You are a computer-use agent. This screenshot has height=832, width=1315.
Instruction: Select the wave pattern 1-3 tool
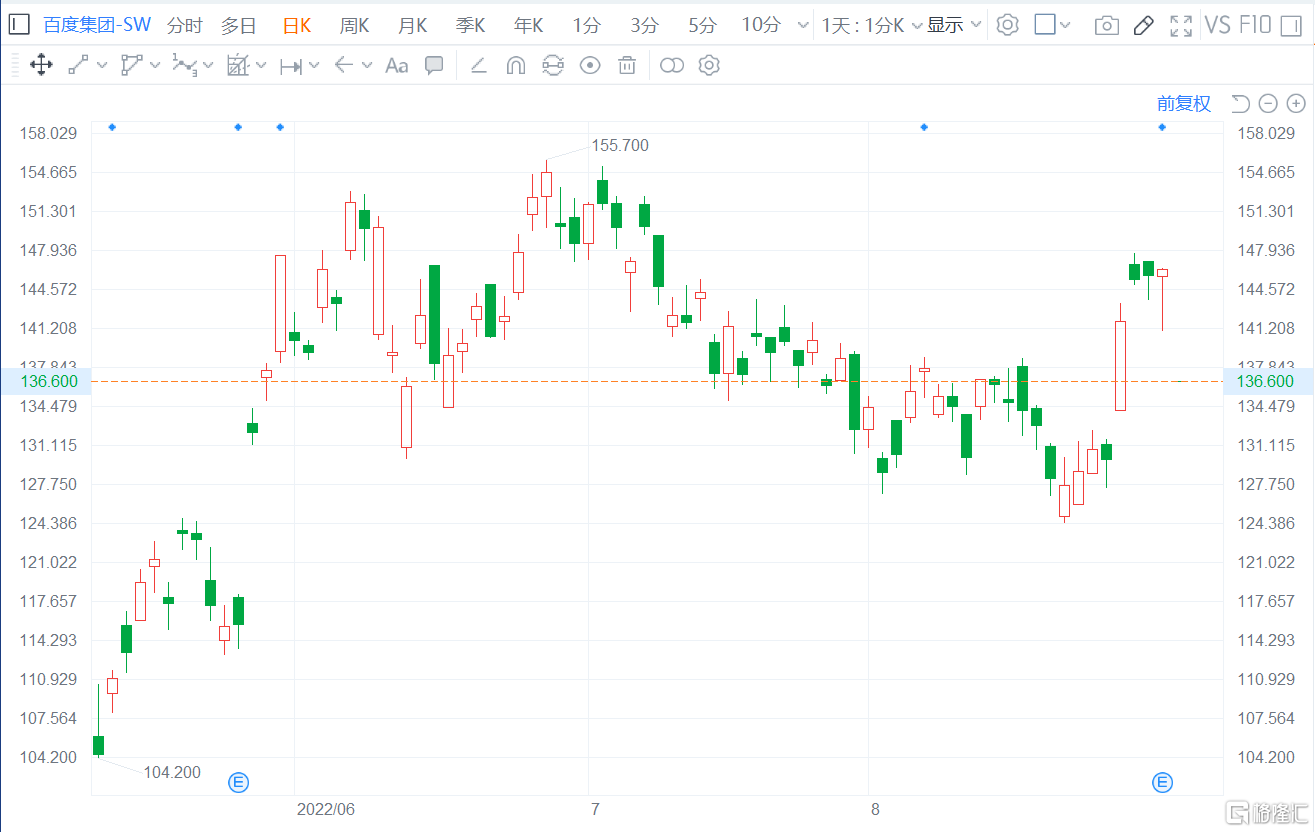pos(184,66)
